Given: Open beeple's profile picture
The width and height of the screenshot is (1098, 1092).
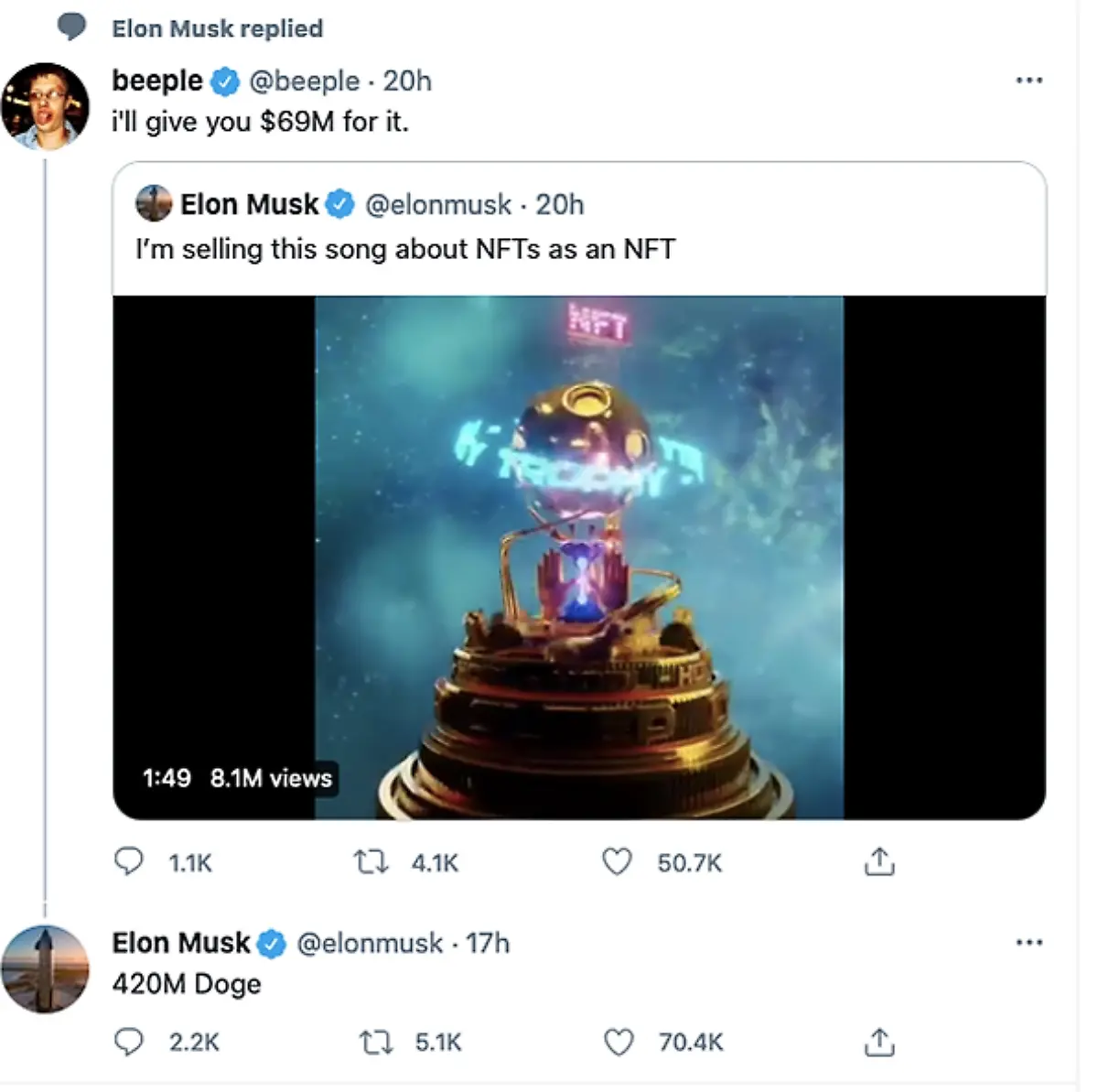Looking at the screenshot, I should (46, 105).
